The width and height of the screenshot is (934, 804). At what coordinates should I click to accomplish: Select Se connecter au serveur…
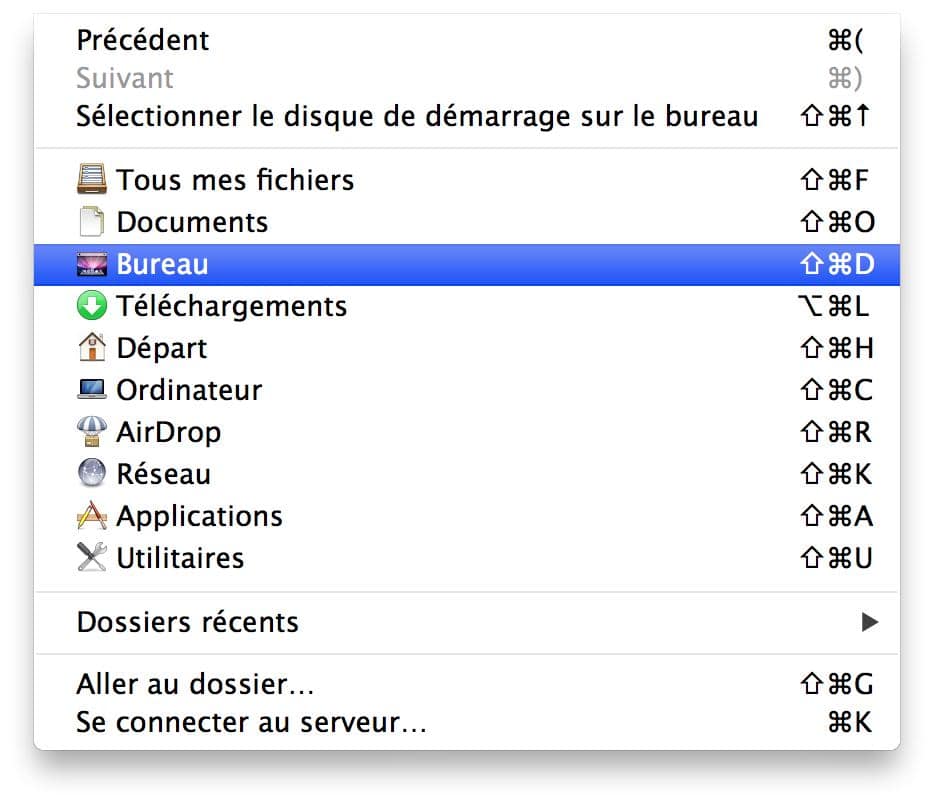(467, 722)
